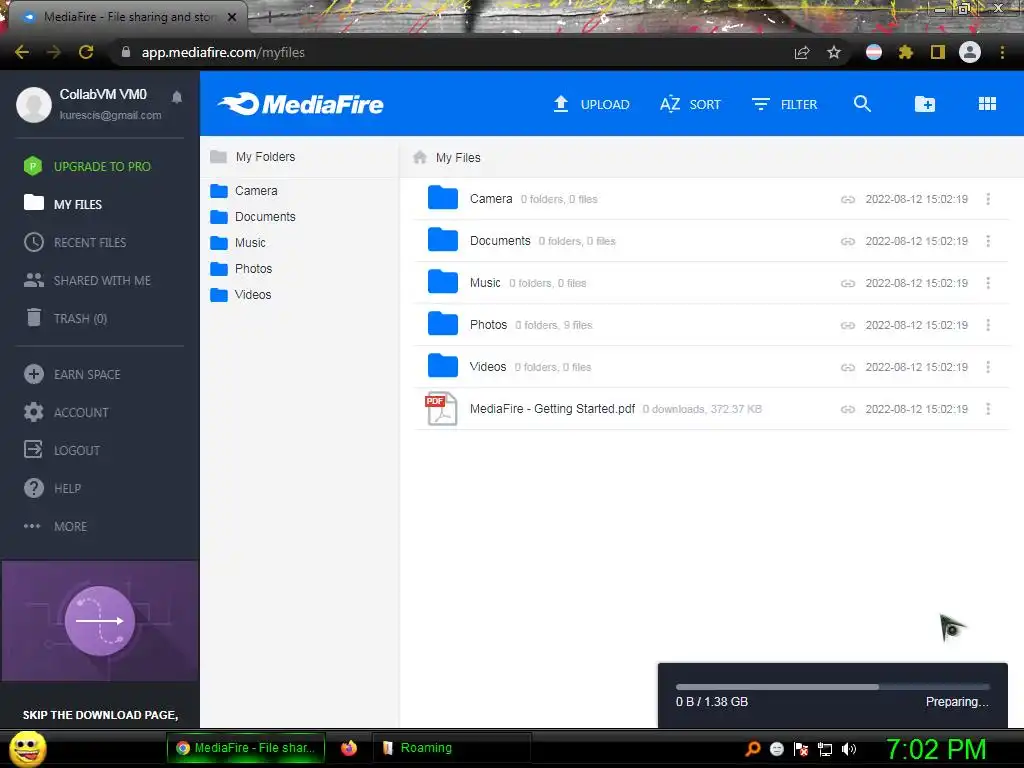The image size is (1024, 768).
Task: Open the three-dot menu for Music row
Action: pyautogui.click(x=988, y=283)
